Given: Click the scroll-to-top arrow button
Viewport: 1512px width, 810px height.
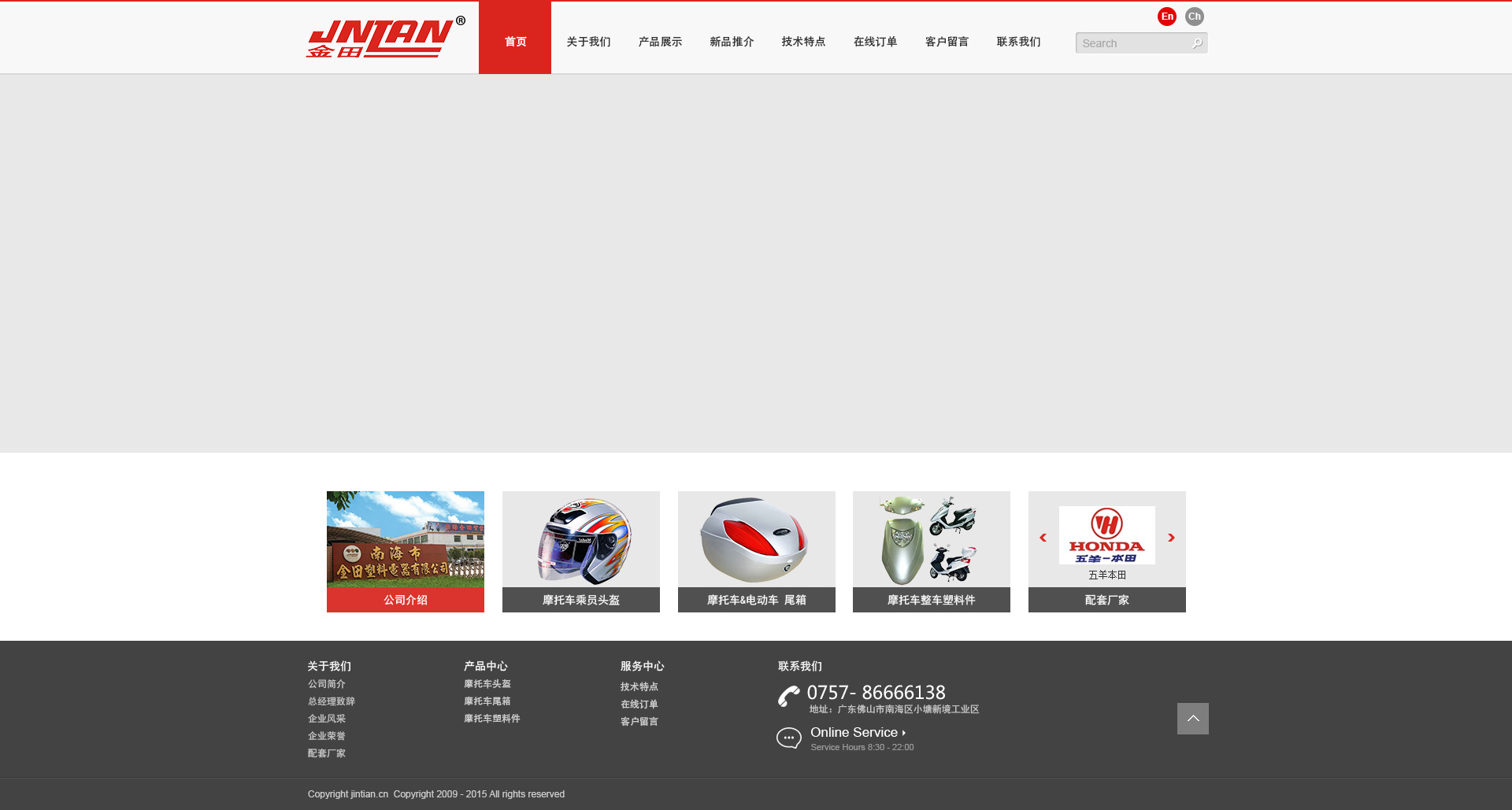Looking at the screenshot, I should 1192,719.
